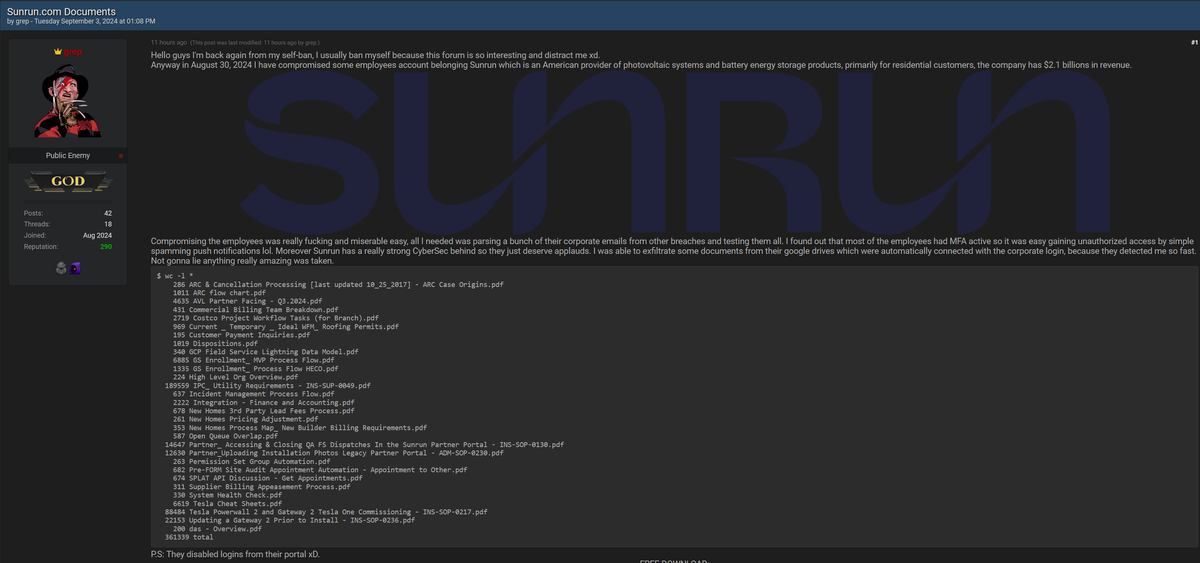Image resolution: width=1200 pixels, height=563 pixels.
Task: Click 'Incident Management Process Flow.pdf' line
Action: point(253,393)
